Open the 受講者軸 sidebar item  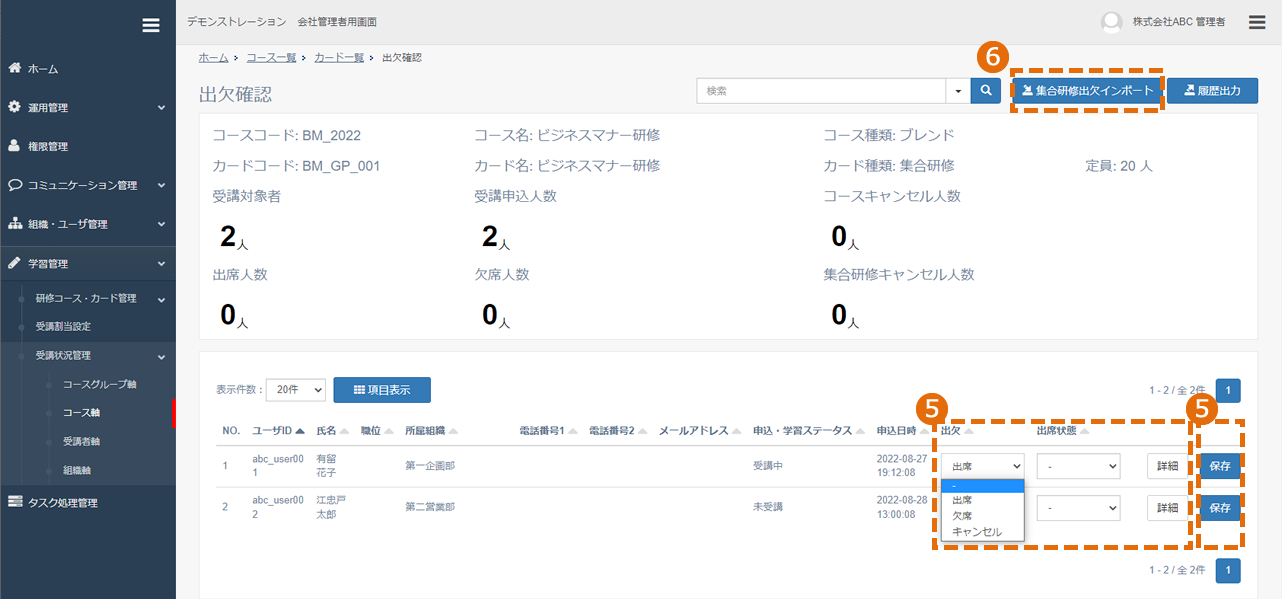click(x=81, y=441)
